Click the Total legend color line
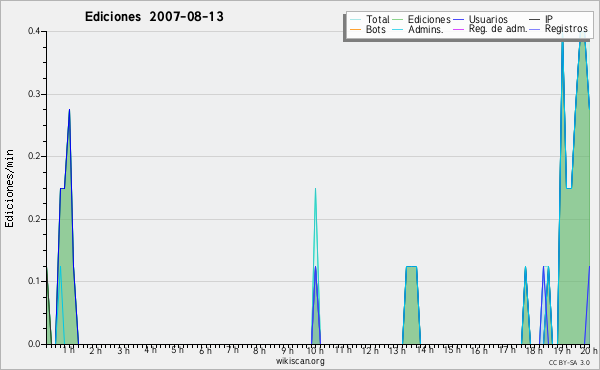The width and height of the screenshot is (600, 370). point(355,20)
